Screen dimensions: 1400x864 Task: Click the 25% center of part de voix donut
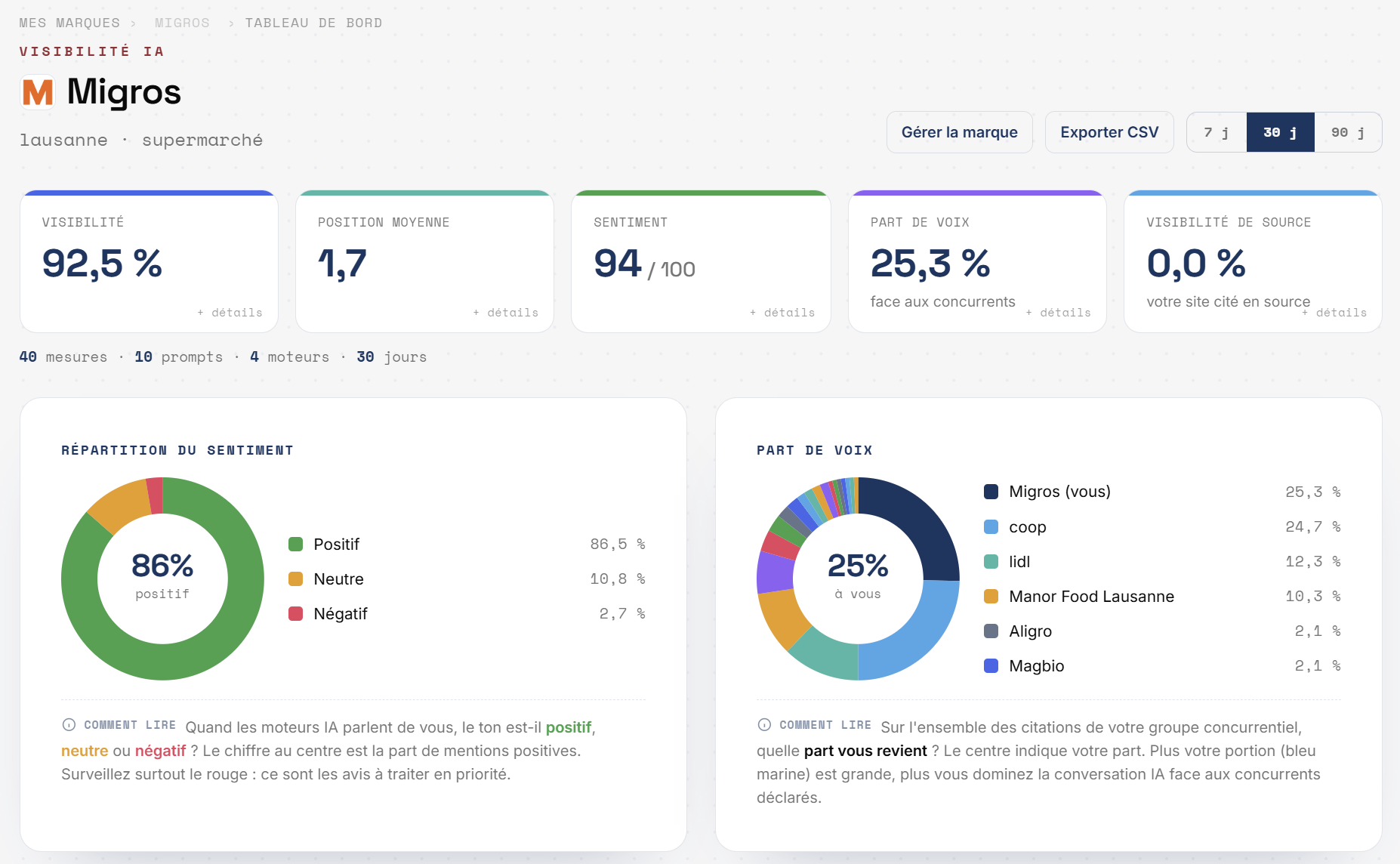point(858,566)
